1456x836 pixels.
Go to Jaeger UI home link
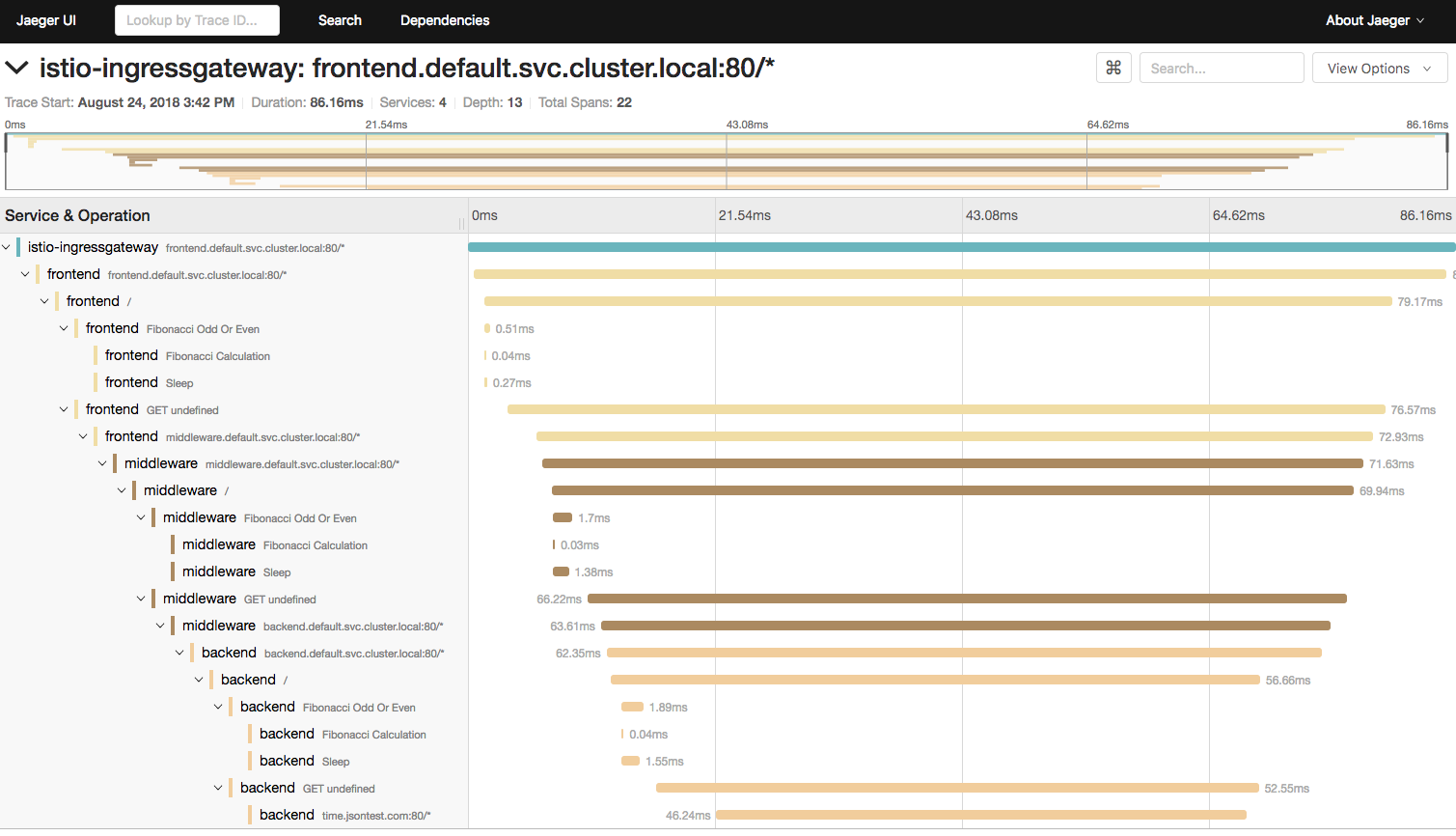pos(46,20)
